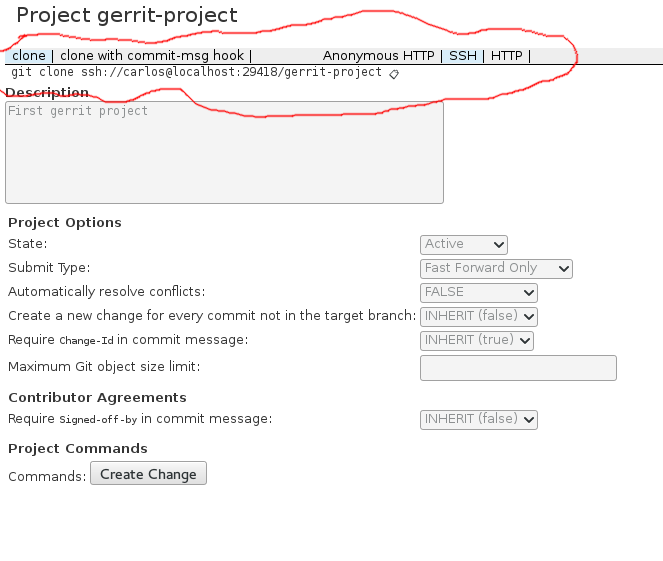Switch clone protocol to SSH

pyautogui.click(x=463, y=56)
